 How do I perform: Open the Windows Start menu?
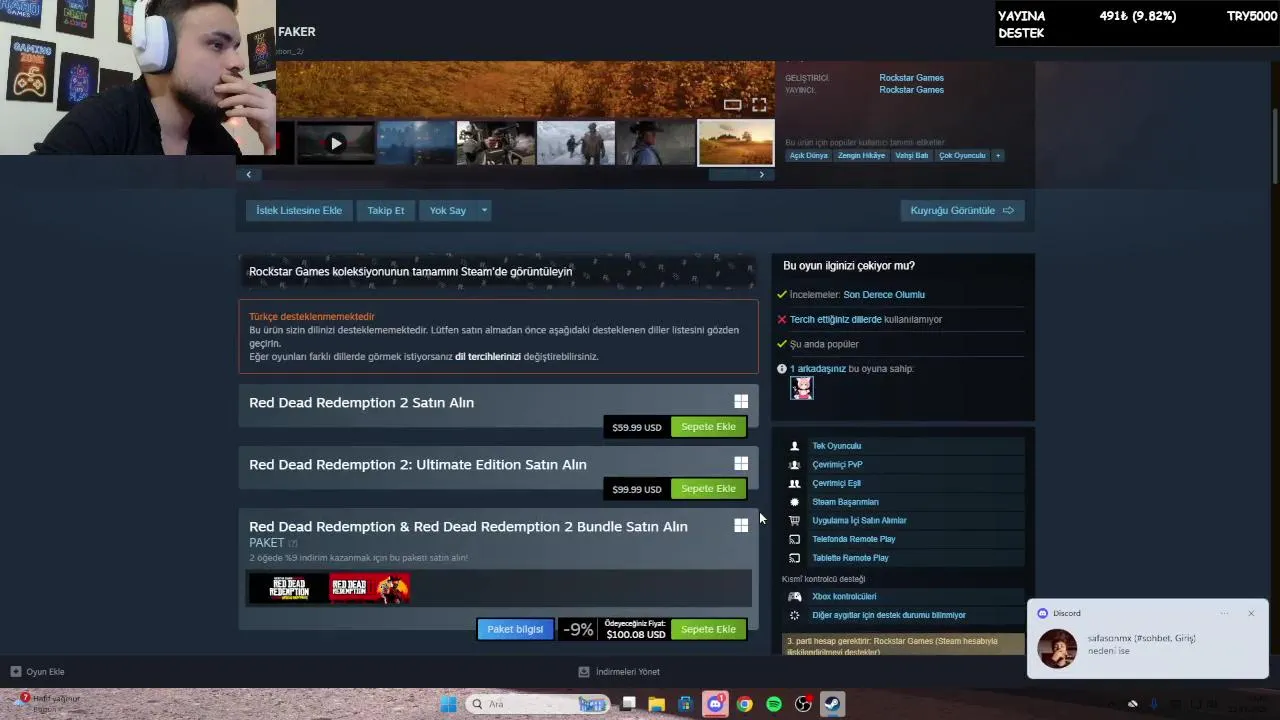click(x=449, y=704)
